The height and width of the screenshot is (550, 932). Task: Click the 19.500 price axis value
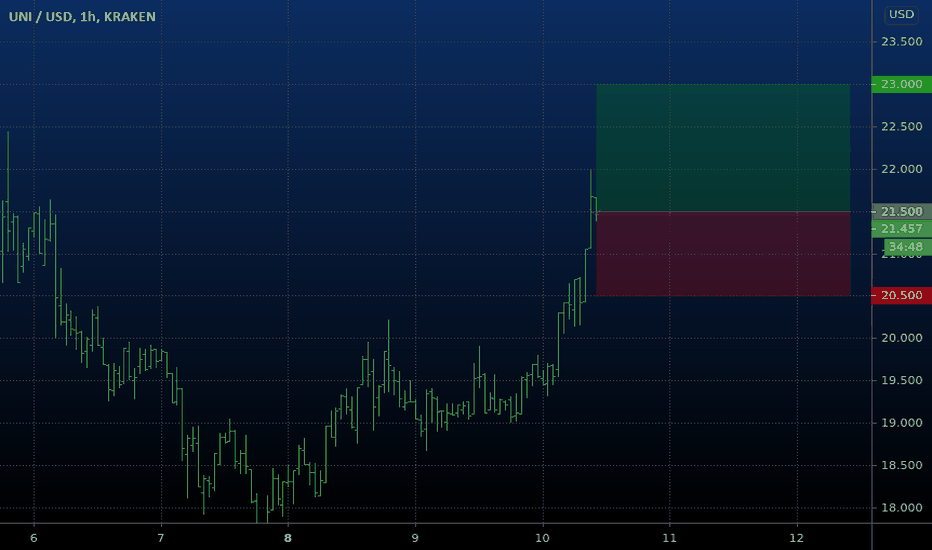(x=902, y=381)
